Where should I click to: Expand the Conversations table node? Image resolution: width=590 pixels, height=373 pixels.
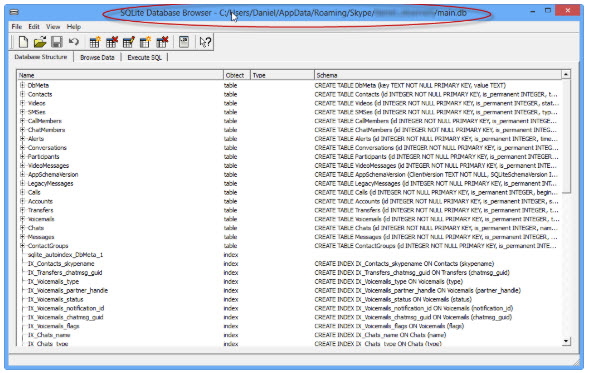(22, 148)
